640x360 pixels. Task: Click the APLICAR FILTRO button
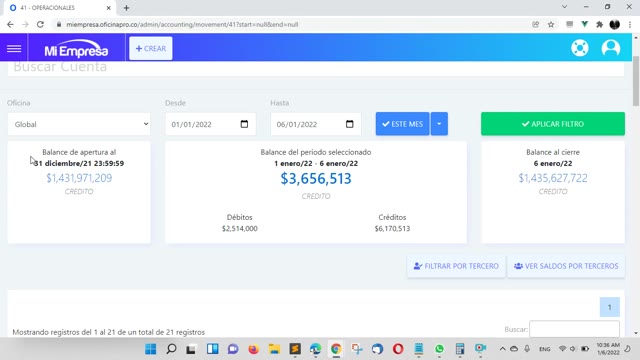553,124
